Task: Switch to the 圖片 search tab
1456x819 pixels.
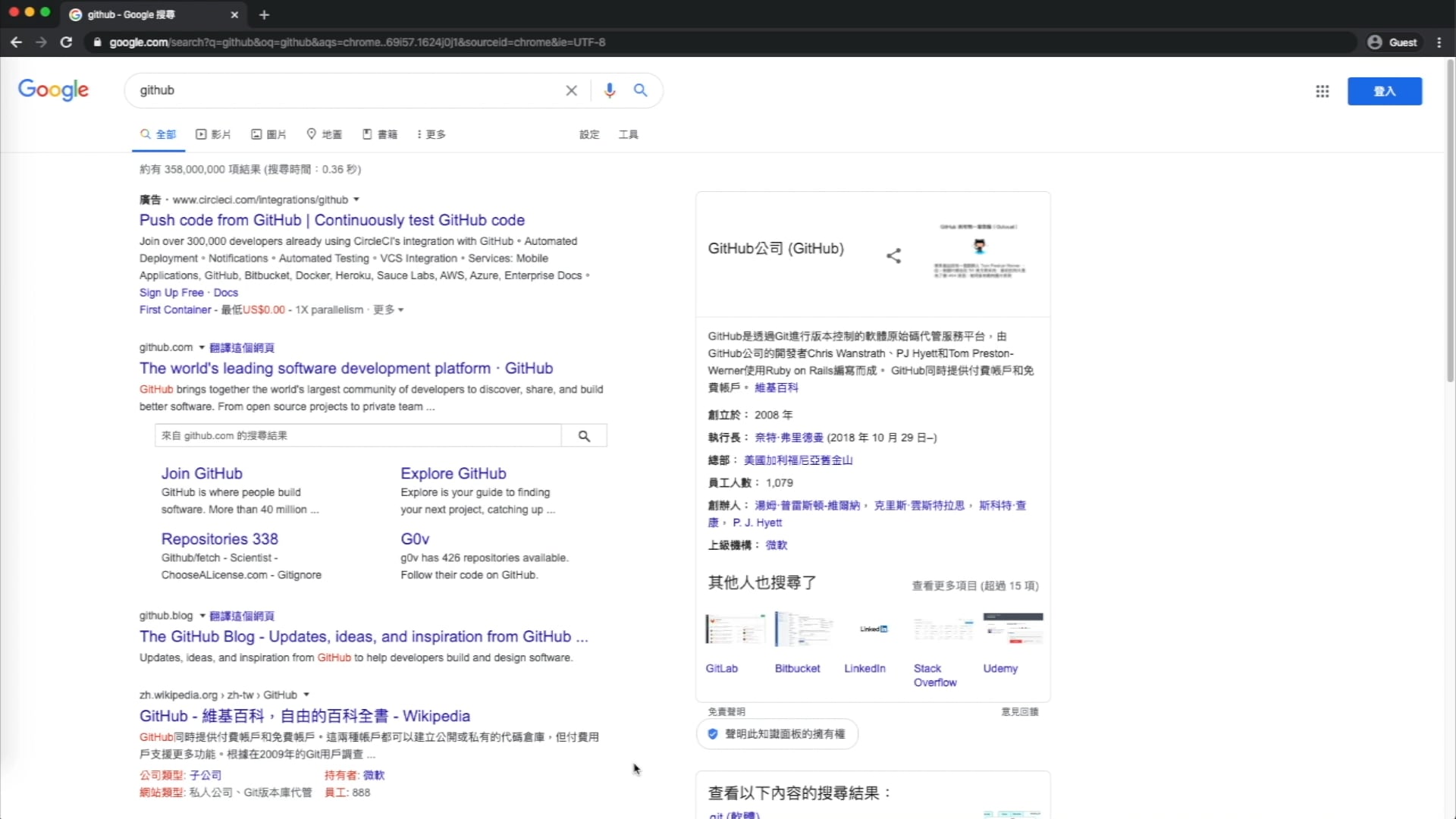Action: [x=268, y=134]
